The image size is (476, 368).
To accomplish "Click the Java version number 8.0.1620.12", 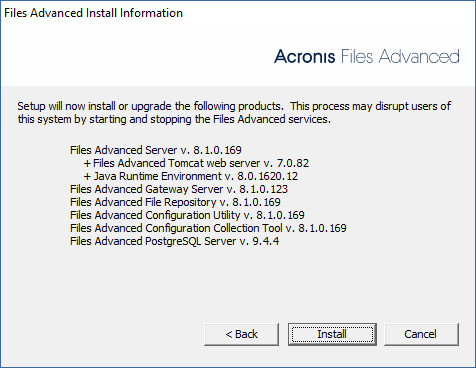I will pos(267,176).
